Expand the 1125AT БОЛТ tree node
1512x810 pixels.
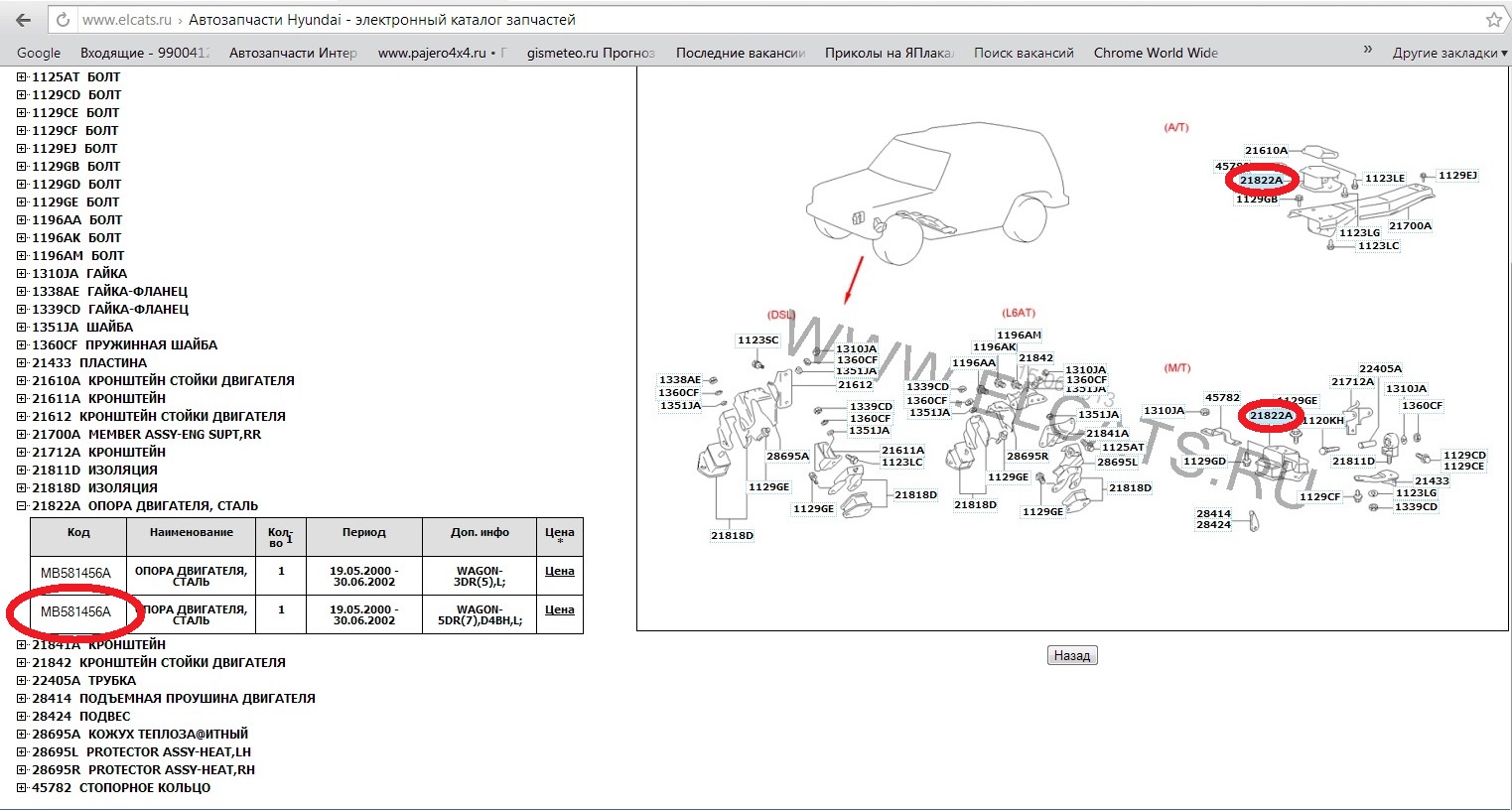point(22,77)
